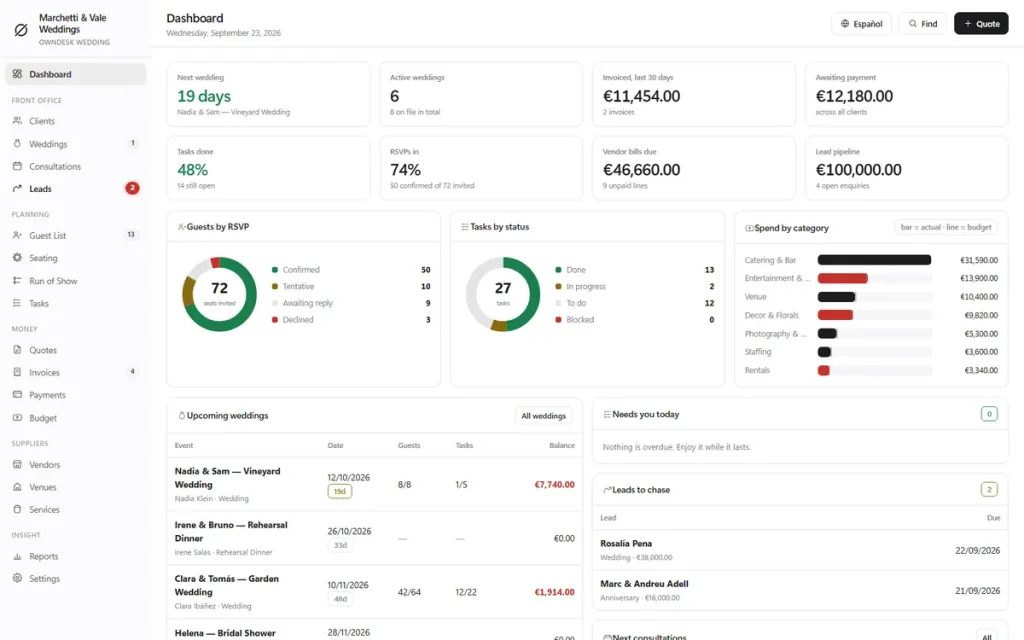Click the Decor & Florals spend bar
The height and width of the screenshot is (640, 1024).
click(835, 315)
